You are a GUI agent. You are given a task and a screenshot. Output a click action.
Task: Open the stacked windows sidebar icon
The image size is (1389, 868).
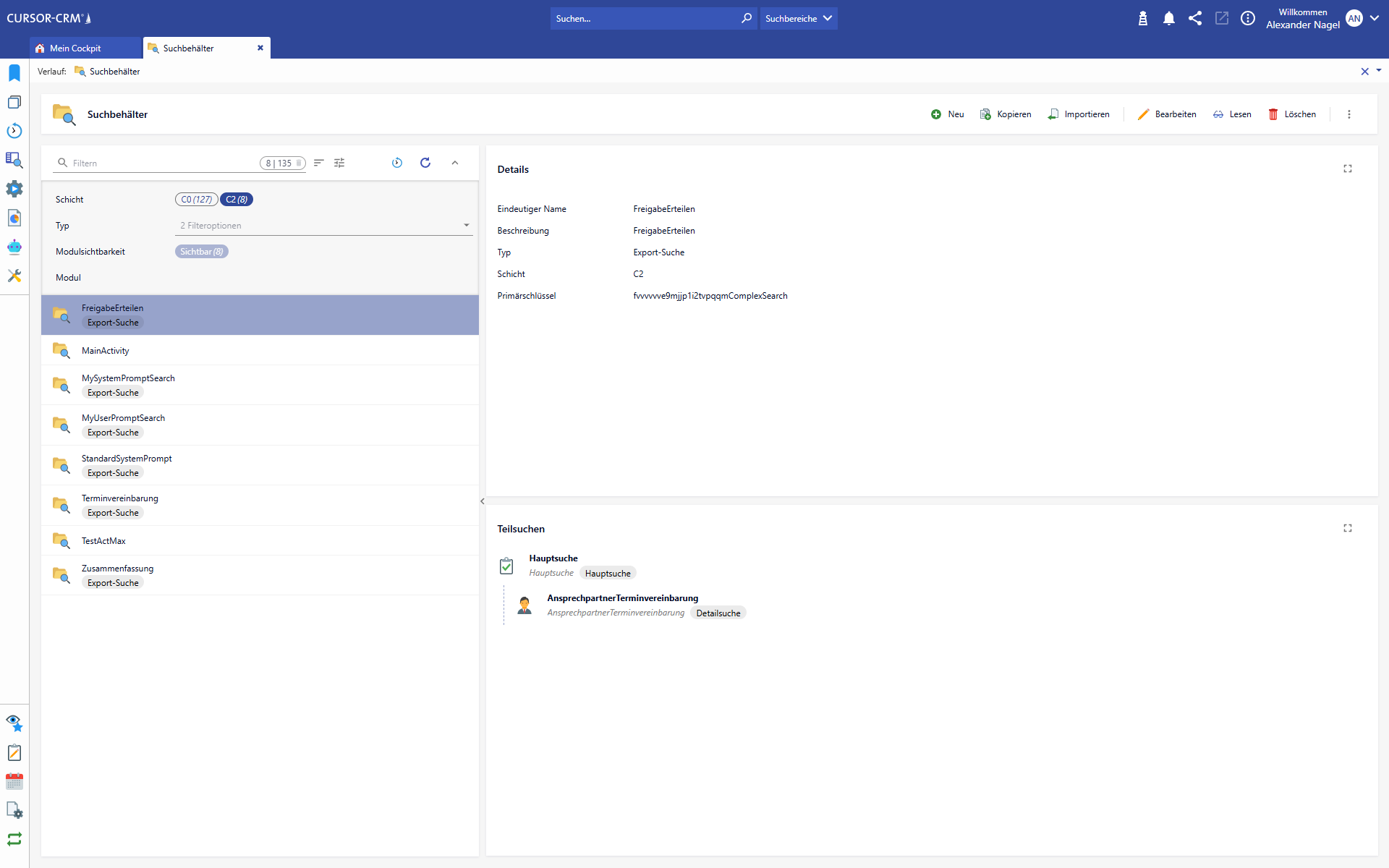pos(14,102)
